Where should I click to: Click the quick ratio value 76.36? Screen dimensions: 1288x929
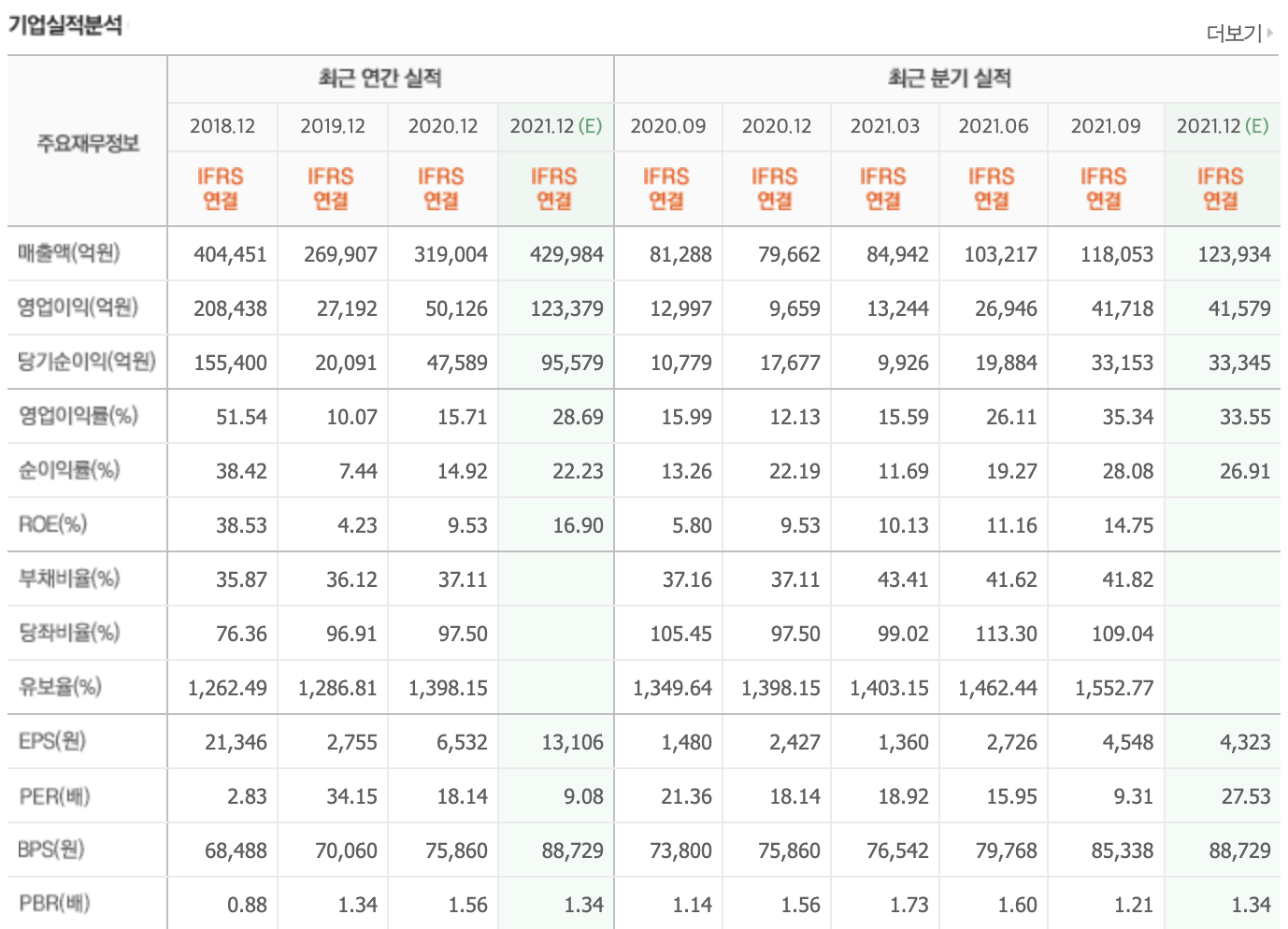[241, 634]
